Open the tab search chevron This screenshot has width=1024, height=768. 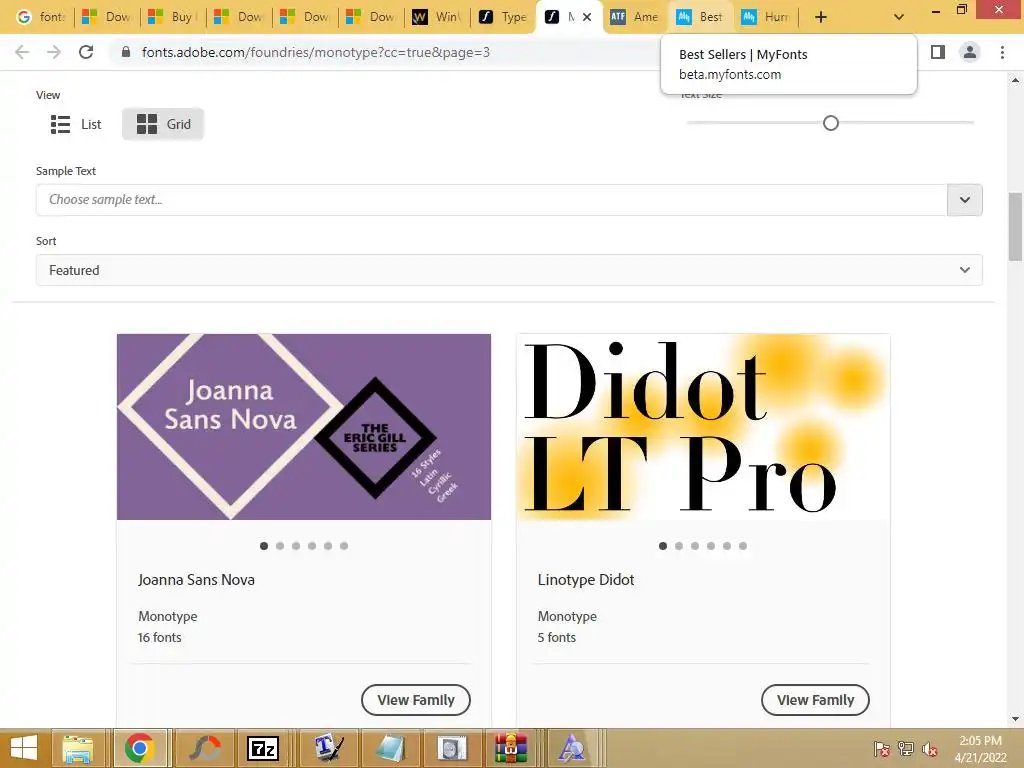coord(899,17)
